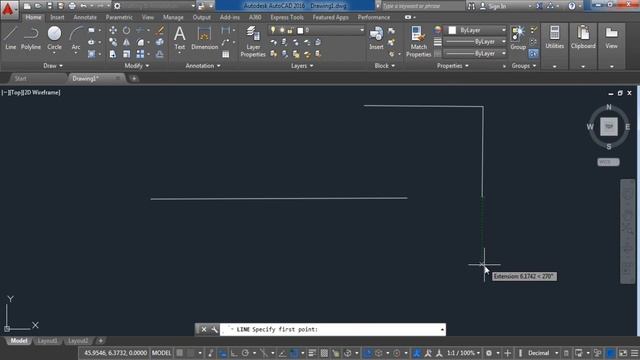
Task: Click the Help question mark icon
Action: [572, 6]
